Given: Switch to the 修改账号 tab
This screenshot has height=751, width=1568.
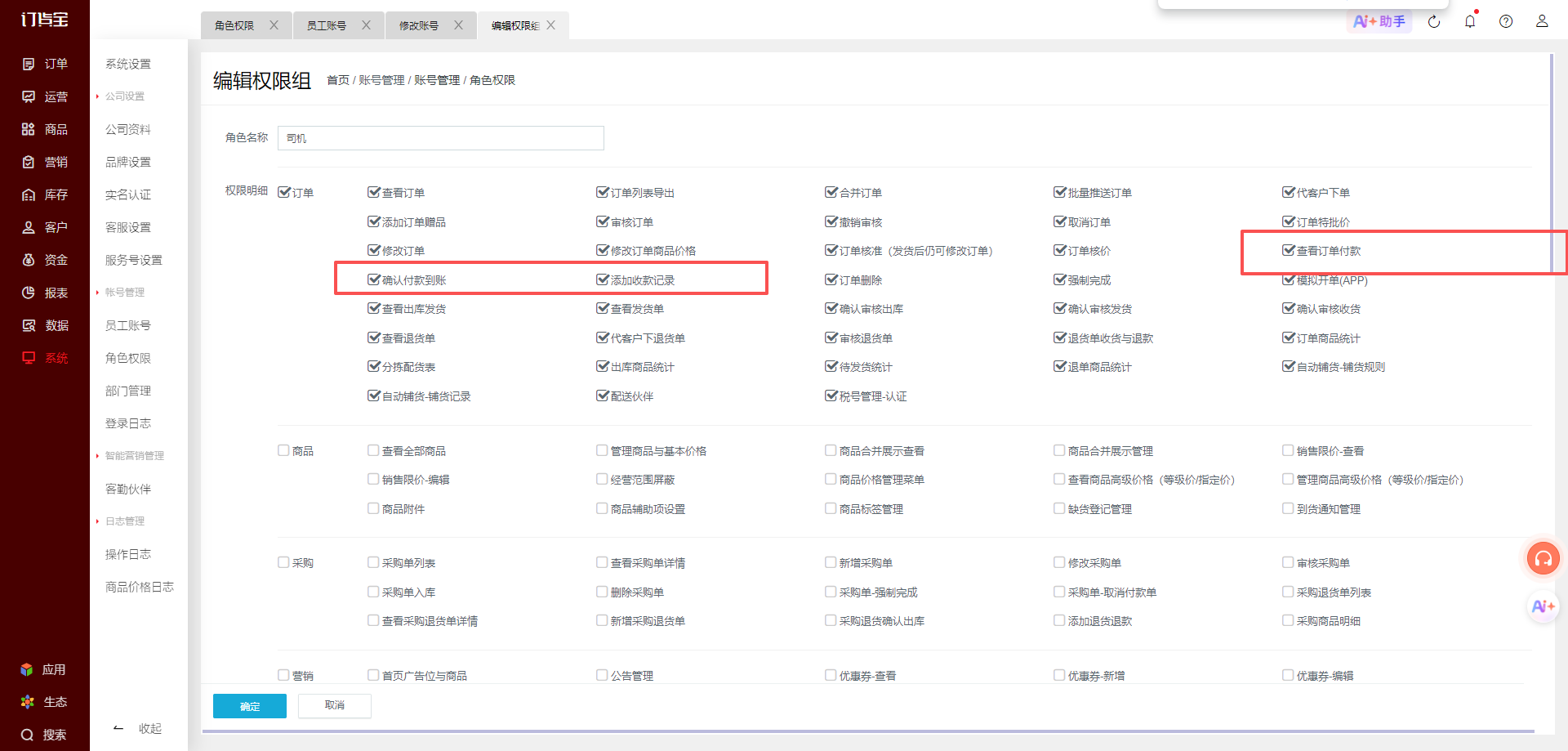Looking at the screenshot, I should 419,25.
